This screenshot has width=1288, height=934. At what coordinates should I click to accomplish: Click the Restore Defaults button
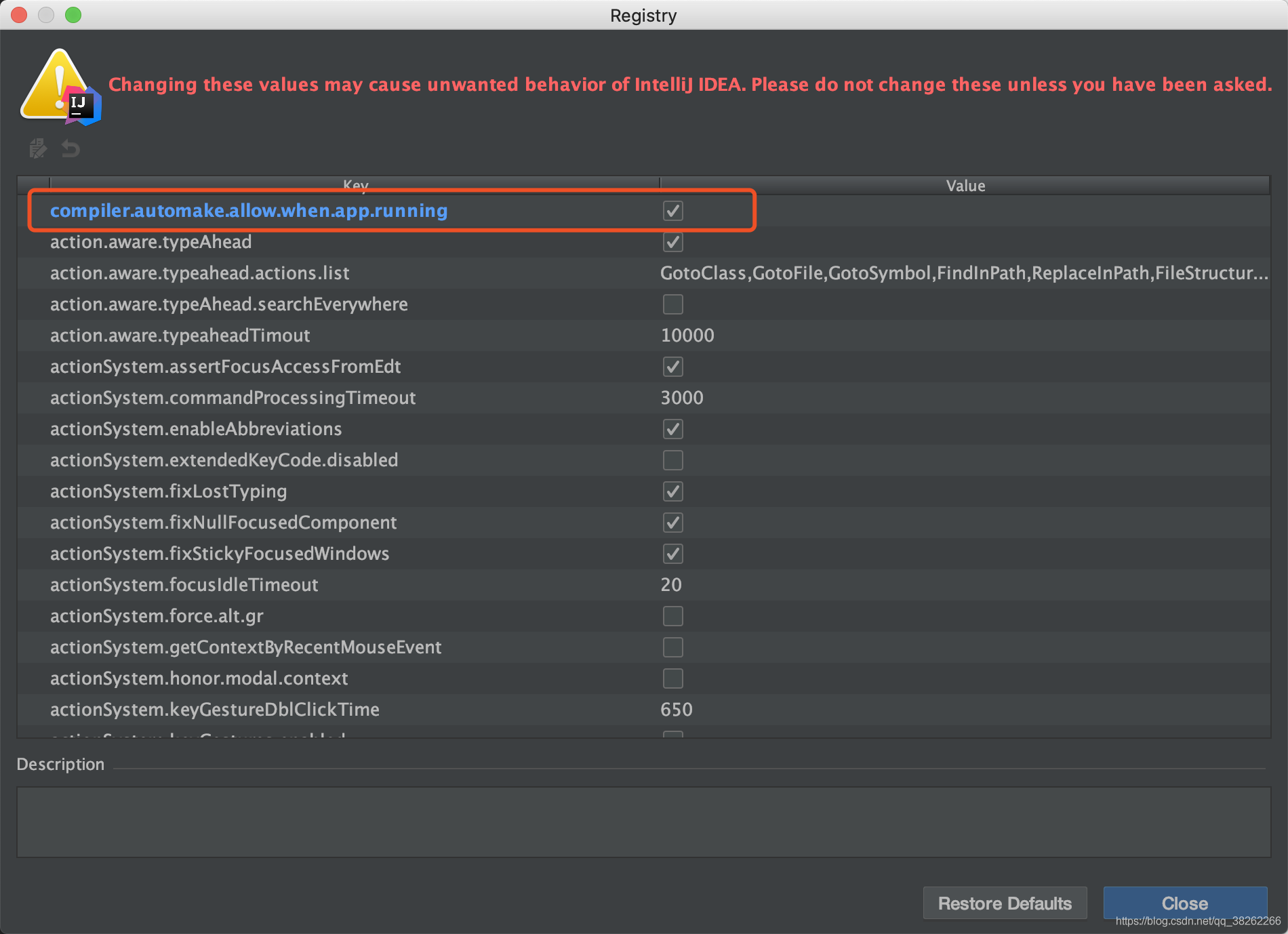[x=1005, y=903]
